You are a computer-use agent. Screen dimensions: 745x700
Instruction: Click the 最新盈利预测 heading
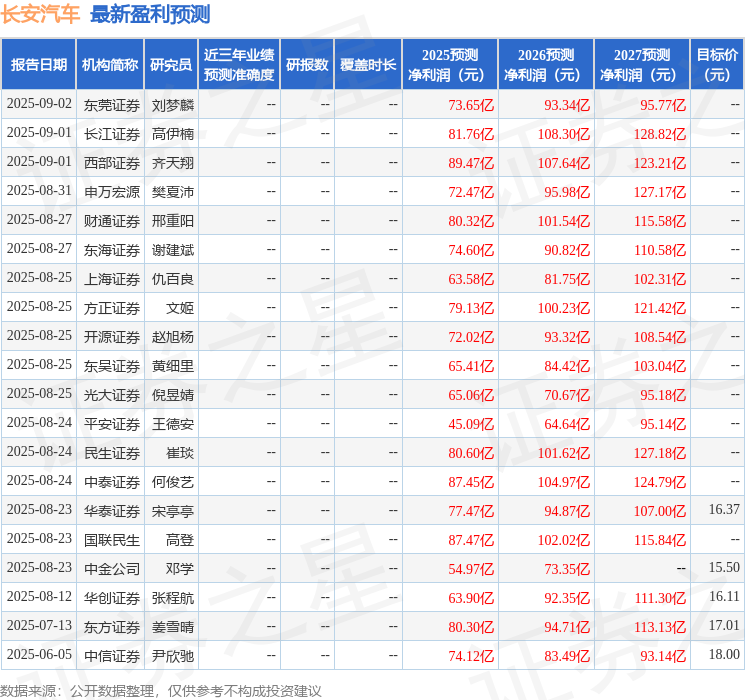(150, 14)
